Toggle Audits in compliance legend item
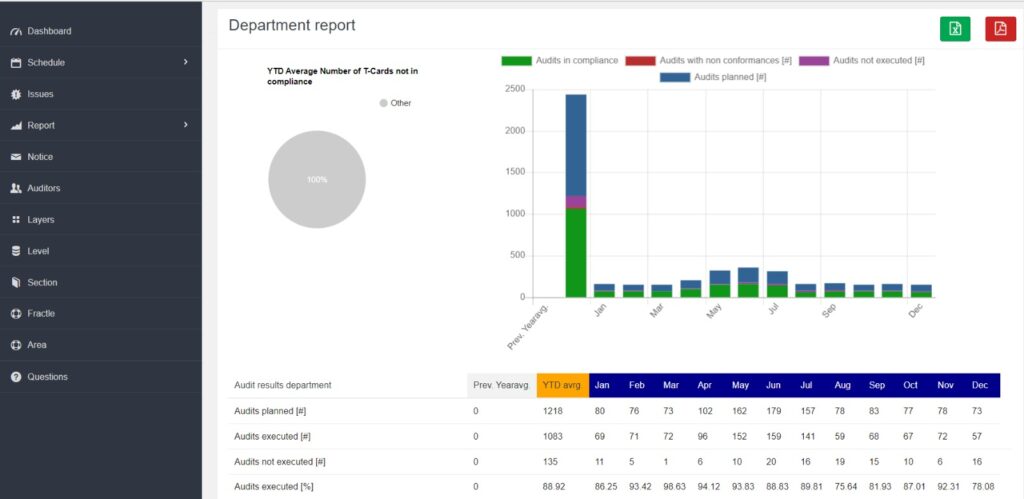 pos(559,60)
